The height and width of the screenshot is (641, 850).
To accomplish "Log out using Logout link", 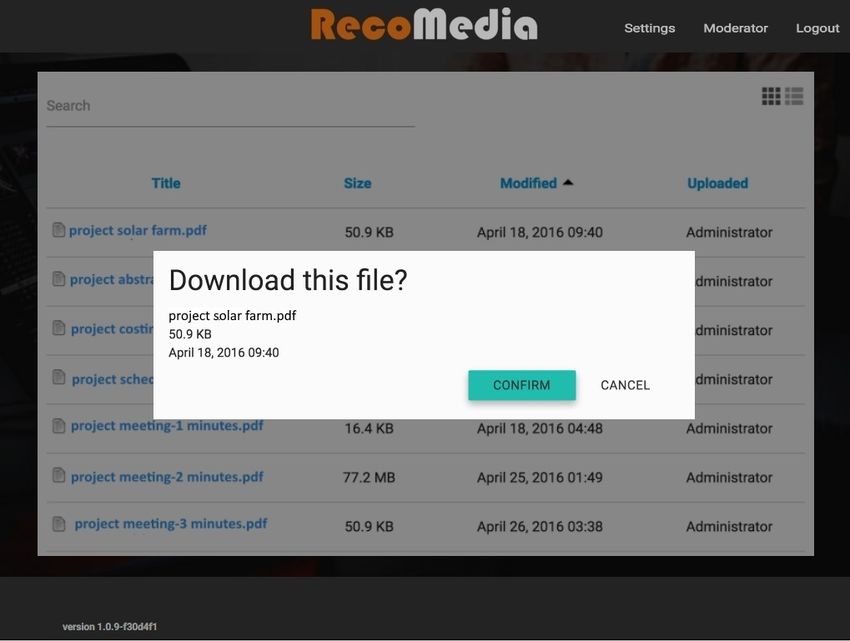I will point(817,28).
